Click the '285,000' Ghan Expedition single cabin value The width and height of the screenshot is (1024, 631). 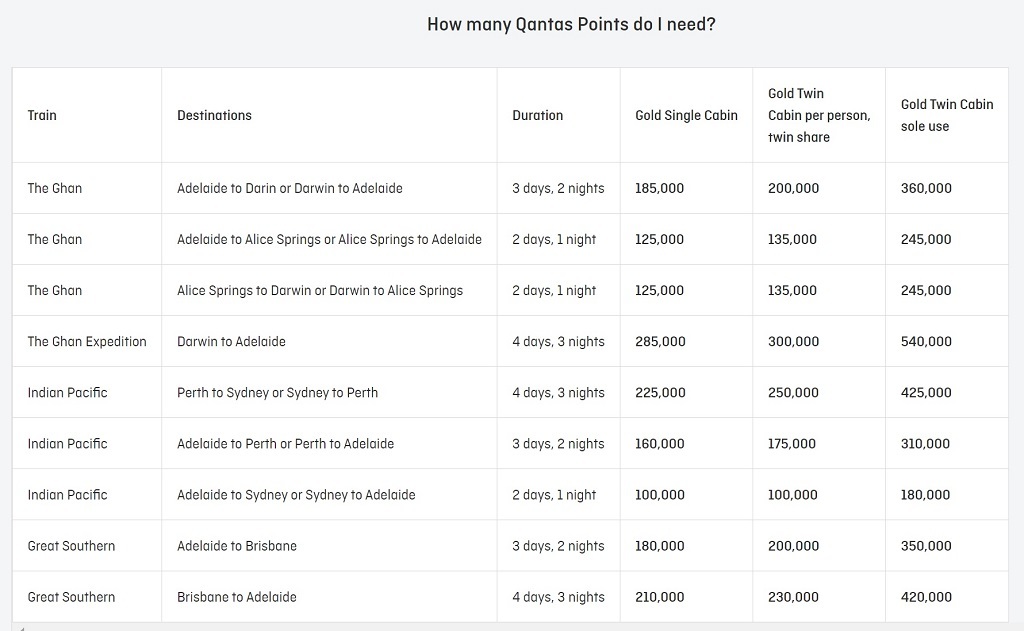[660, 342]
